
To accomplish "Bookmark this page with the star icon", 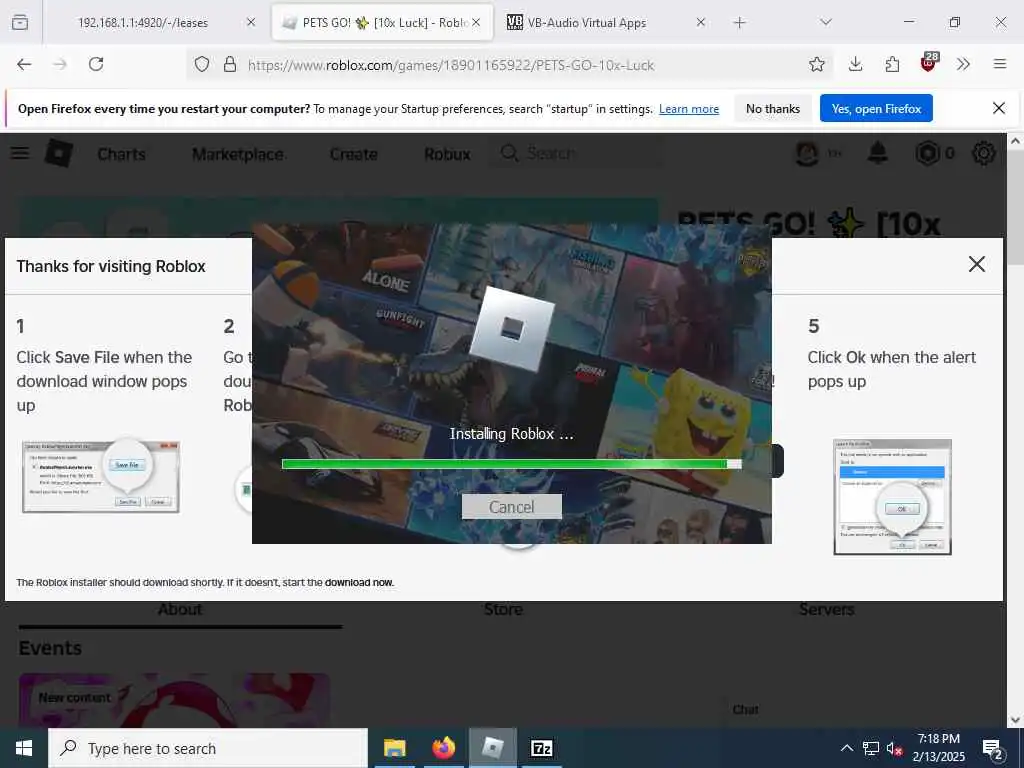I will [816, 64].
